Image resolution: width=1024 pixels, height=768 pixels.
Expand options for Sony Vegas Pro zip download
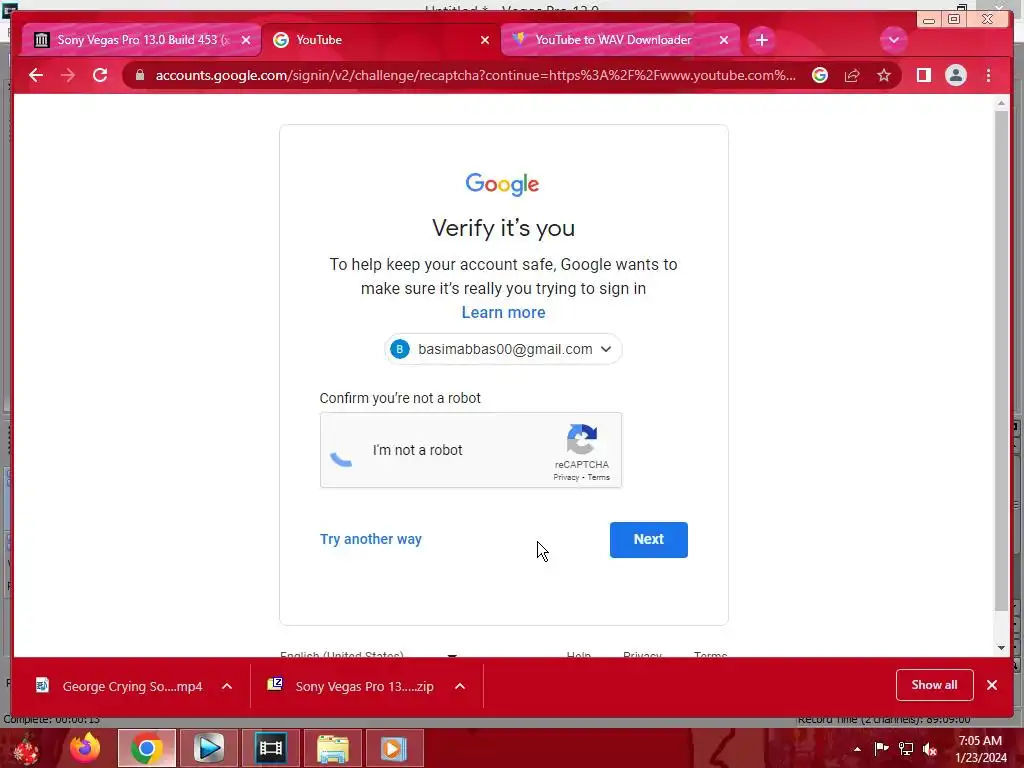point(460,686)
